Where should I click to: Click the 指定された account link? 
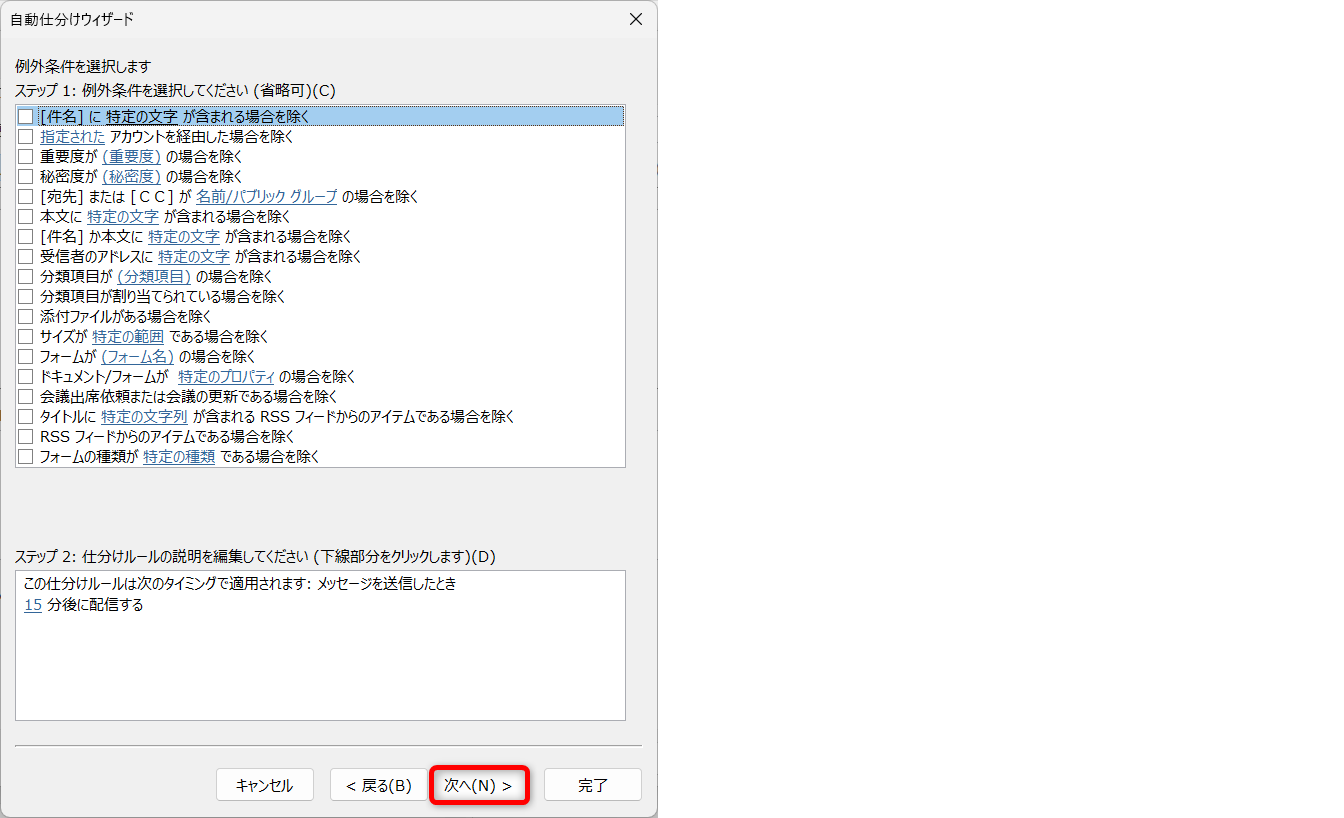72,136
